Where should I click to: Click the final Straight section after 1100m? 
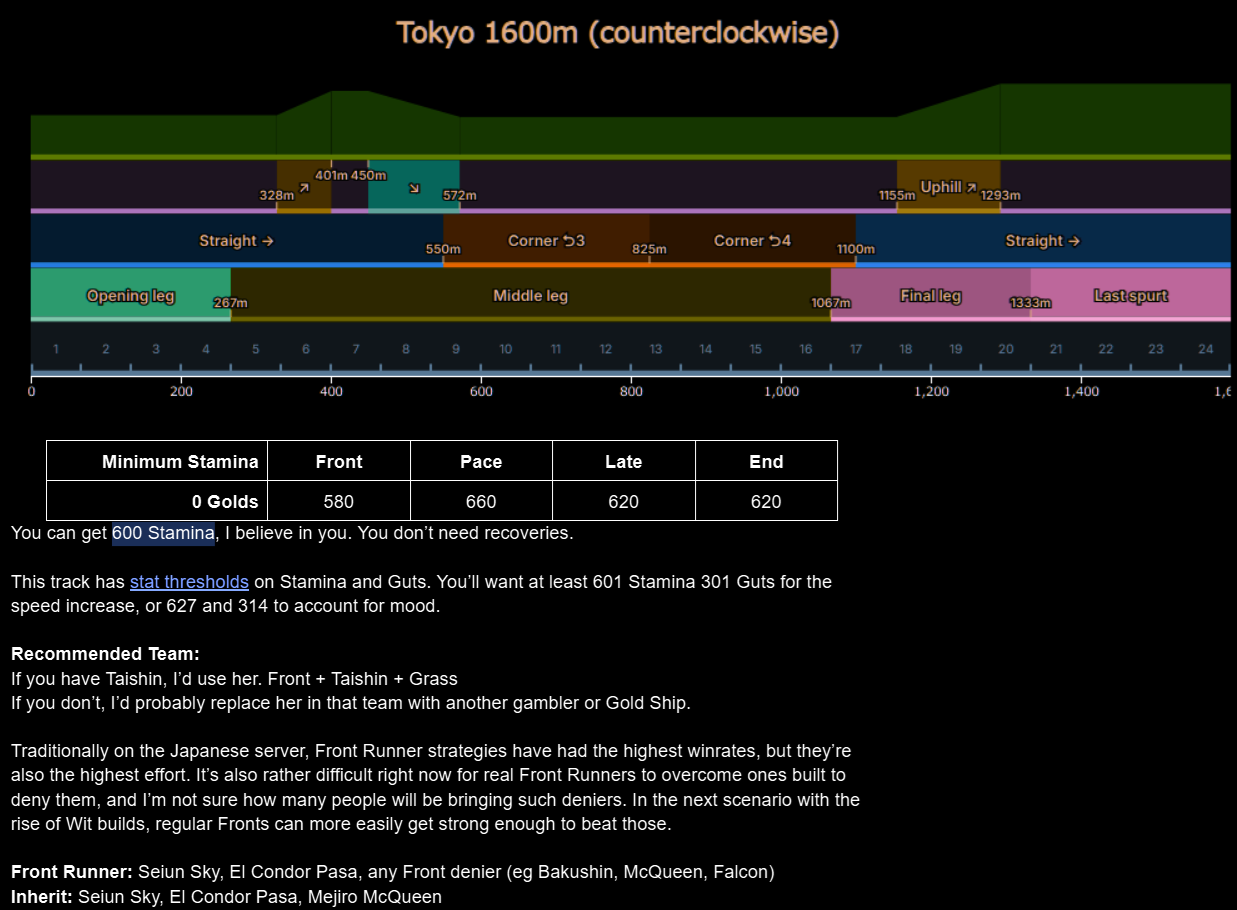[x=1043, y=240]
